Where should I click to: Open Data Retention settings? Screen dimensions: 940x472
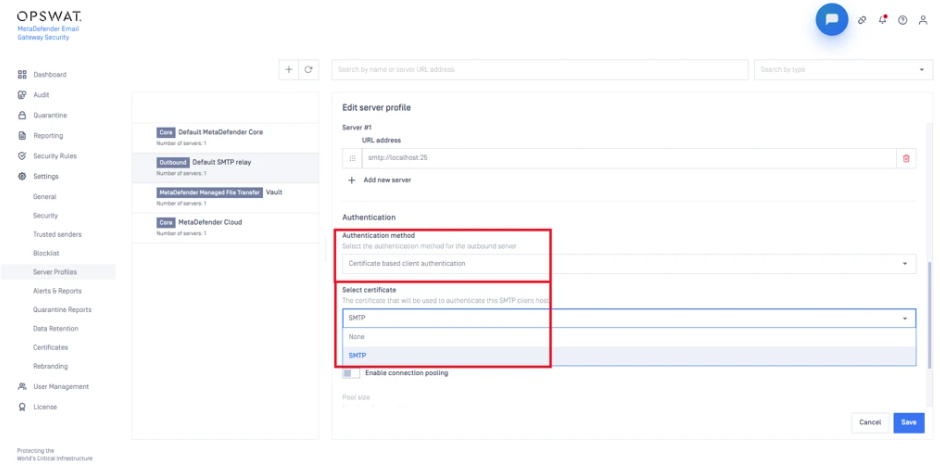56,329
